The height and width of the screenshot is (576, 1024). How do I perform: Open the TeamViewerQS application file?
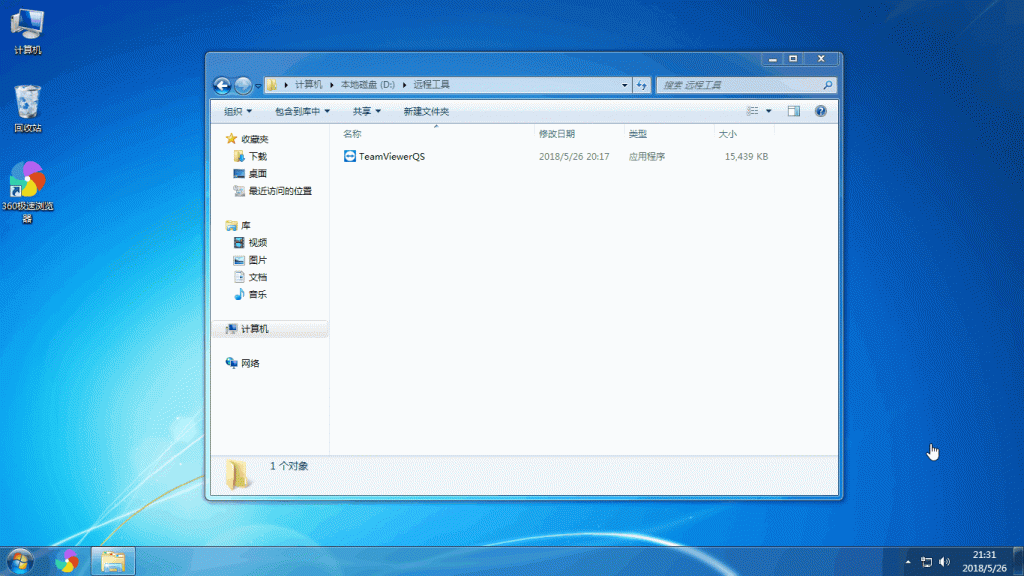click(391, 157)
